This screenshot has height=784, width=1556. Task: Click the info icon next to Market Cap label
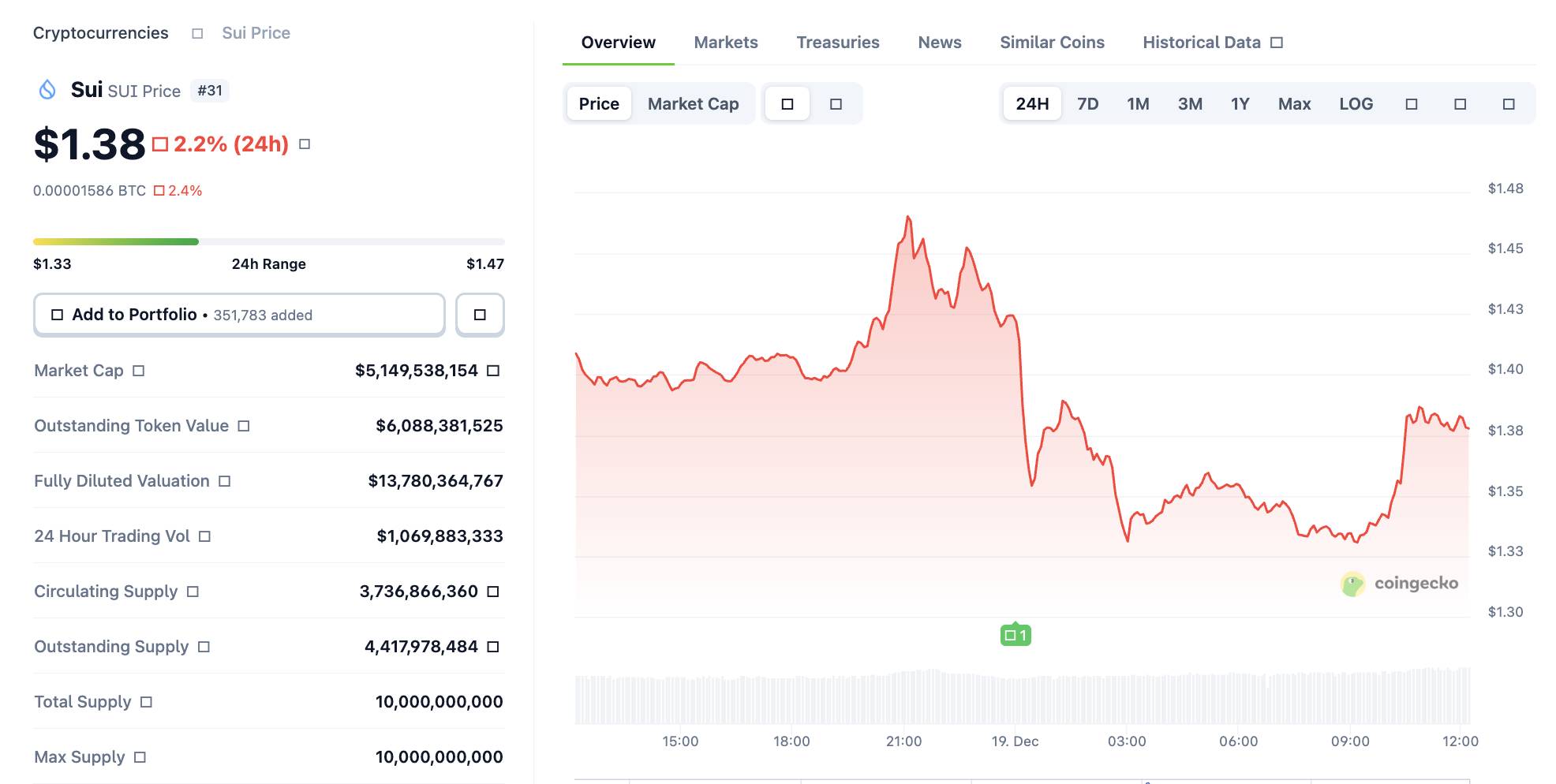point(139,371)
